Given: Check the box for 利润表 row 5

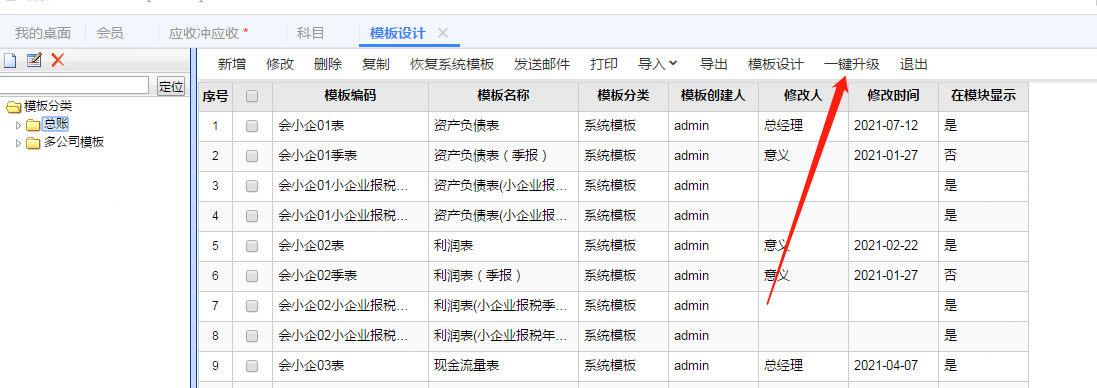Looking at the screenshot, I should pos(252,246).
